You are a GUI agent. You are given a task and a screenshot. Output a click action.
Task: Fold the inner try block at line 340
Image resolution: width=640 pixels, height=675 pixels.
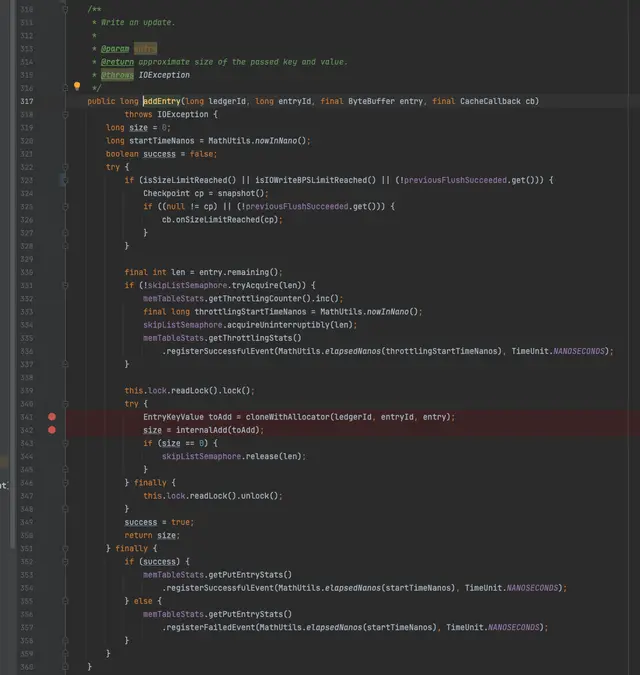(x=66, y=403)
